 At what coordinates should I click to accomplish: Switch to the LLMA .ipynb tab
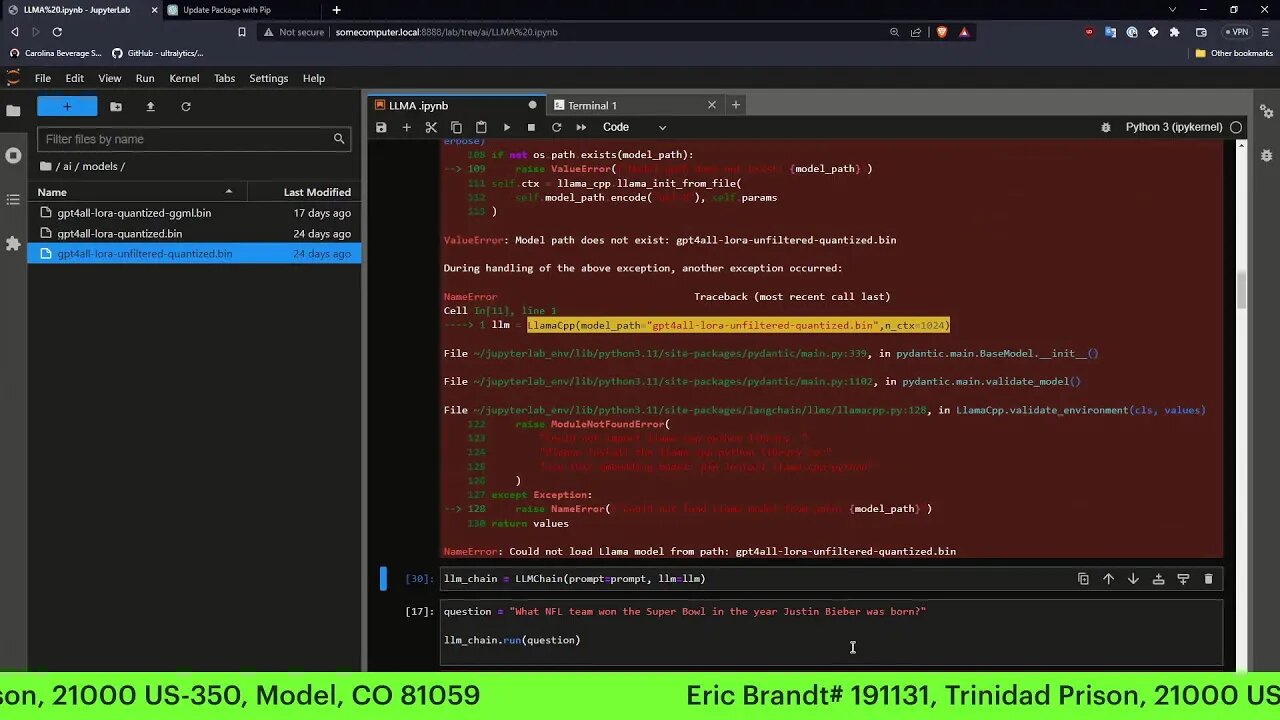coord(457,105)
